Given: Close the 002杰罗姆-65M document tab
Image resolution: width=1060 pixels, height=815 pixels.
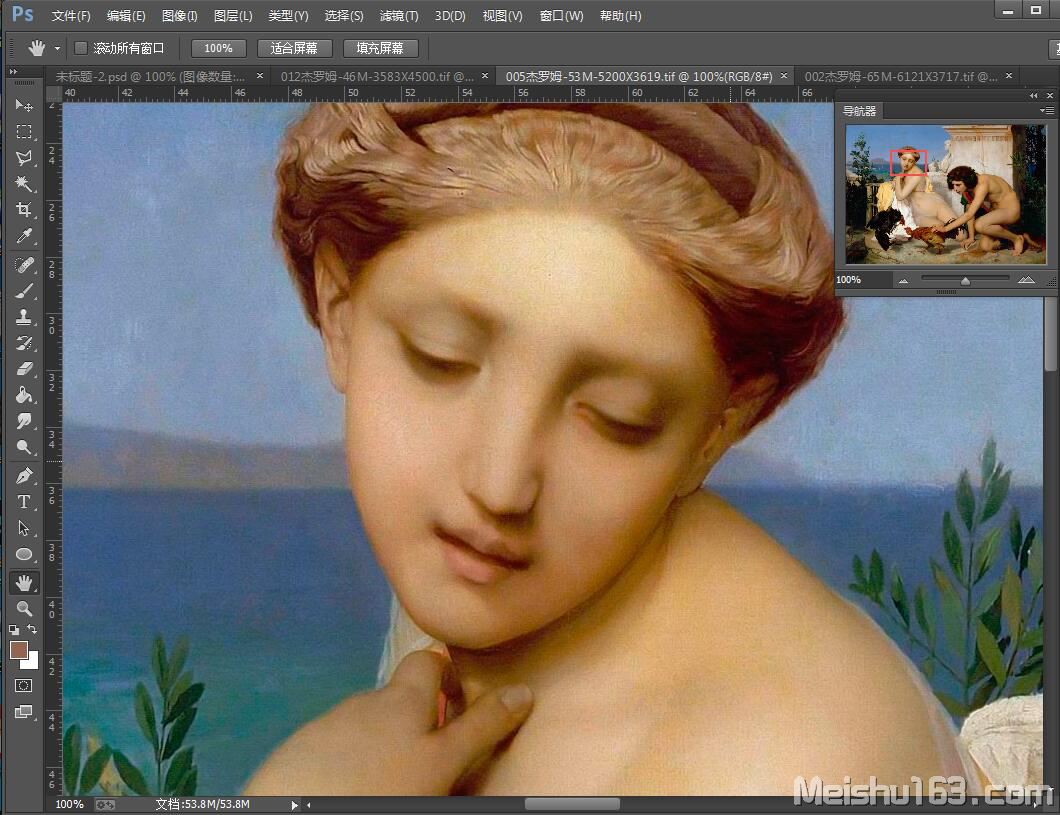Looking at the screenshot, I should coord(1009,76).
